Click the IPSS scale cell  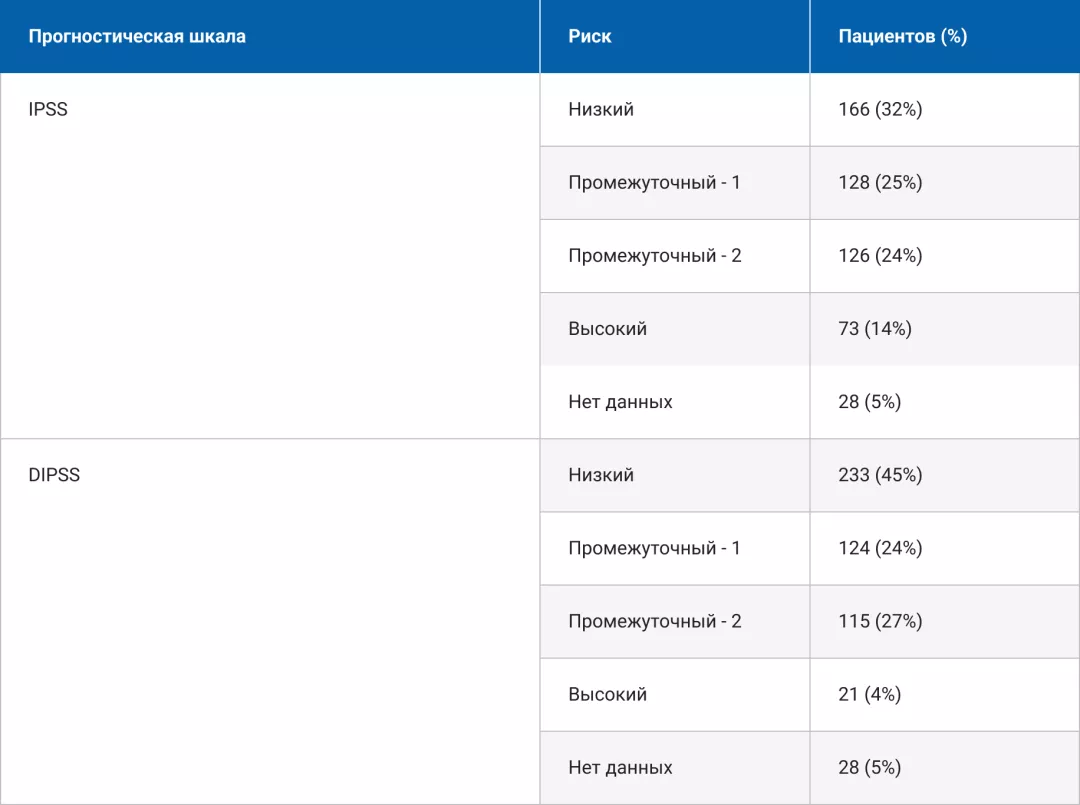point(48,110)
